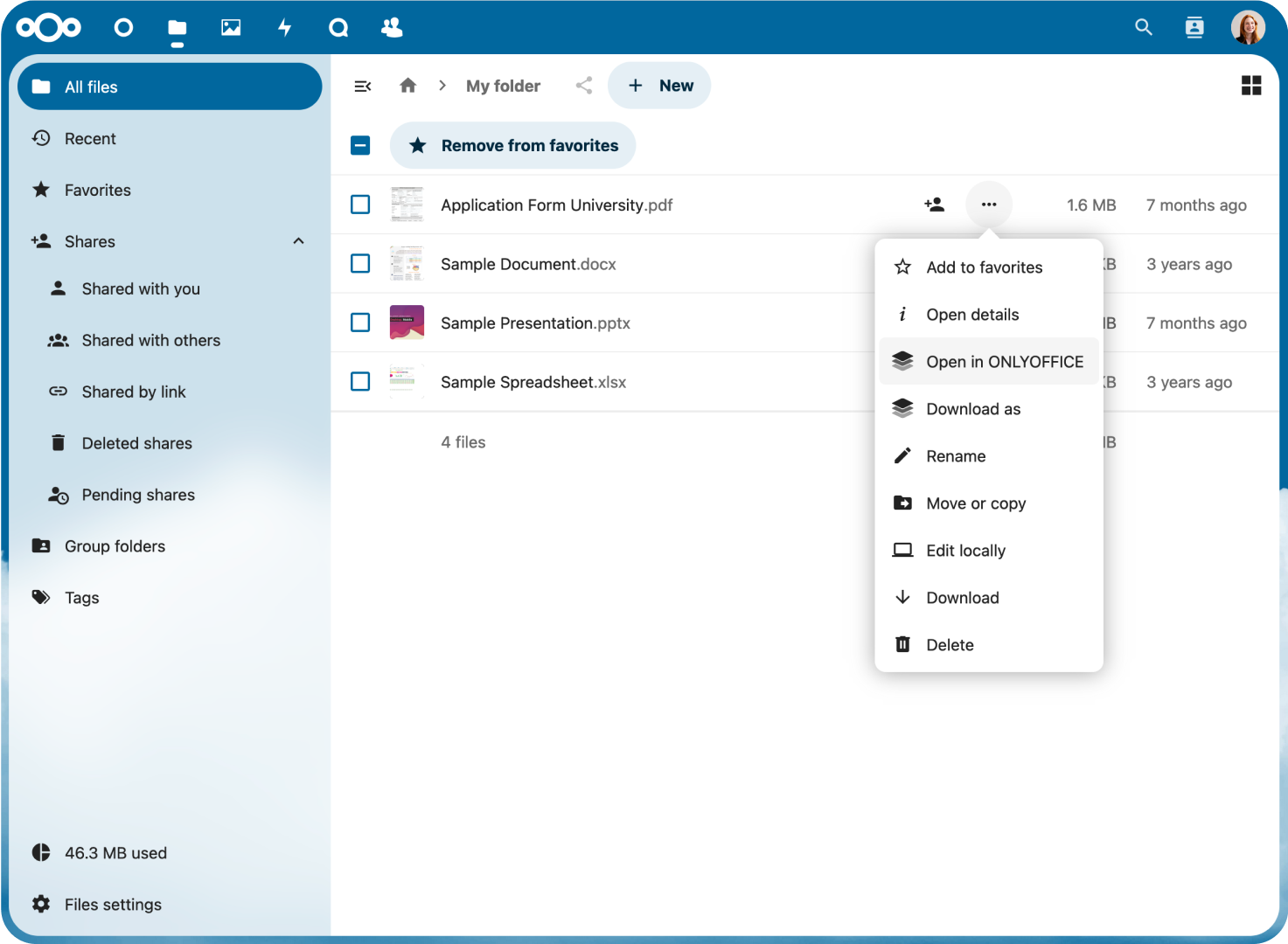Collapse the Shares section chevron
This screenshot has width=1288, height=944.
(298, 241)
